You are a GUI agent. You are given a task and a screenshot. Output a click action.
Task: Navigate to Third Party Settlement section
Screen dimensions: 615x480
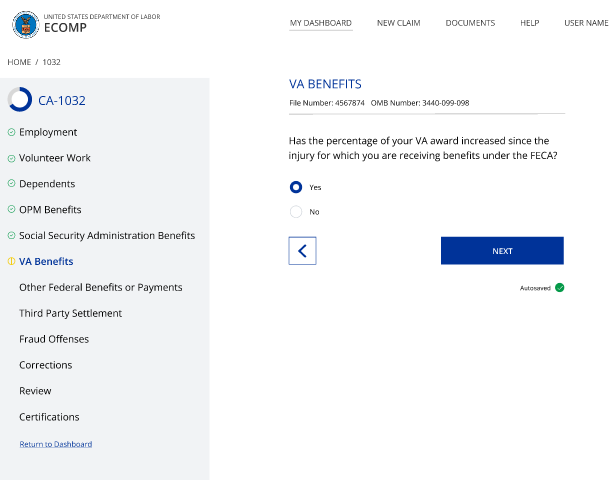tap(70, 313)
